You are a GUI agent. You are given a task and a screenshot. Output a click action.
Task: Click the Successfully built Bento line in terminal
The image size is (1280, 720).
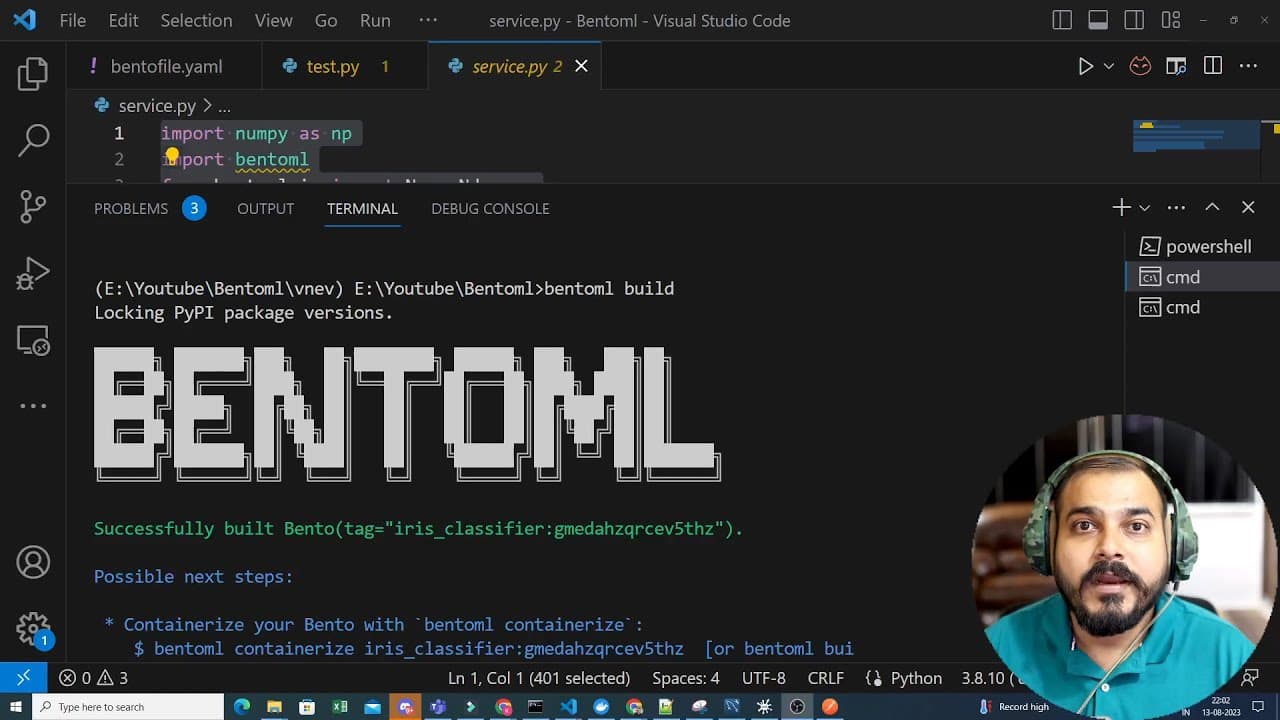tap(419, 528)
